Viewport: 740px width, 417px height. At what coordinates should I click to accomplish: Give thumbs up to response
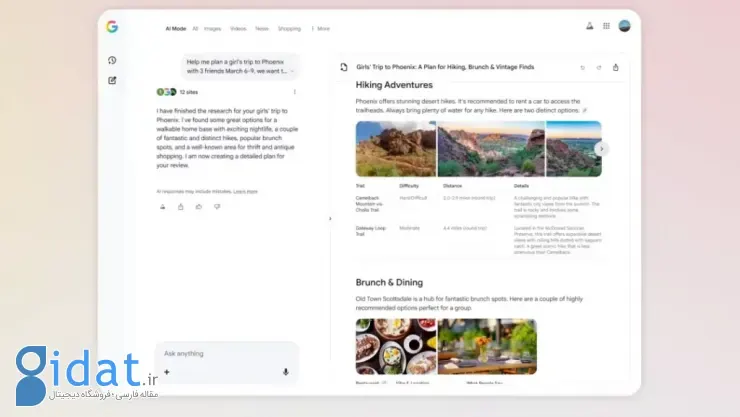(x=199, y=207)
